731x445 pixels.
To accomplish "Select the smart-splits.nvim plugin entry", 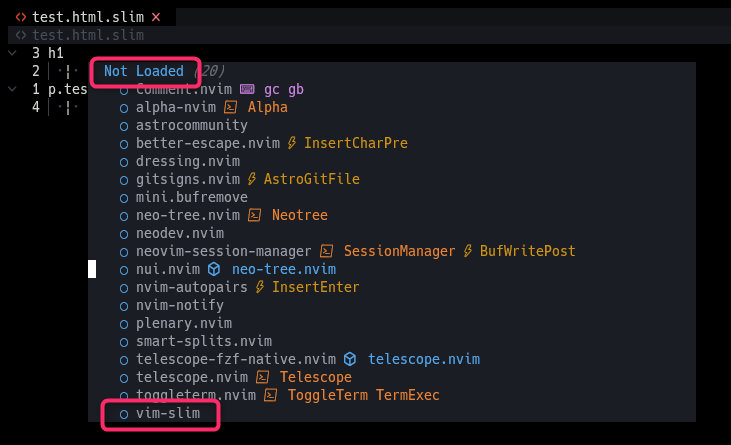I will [x=204, y=341].
